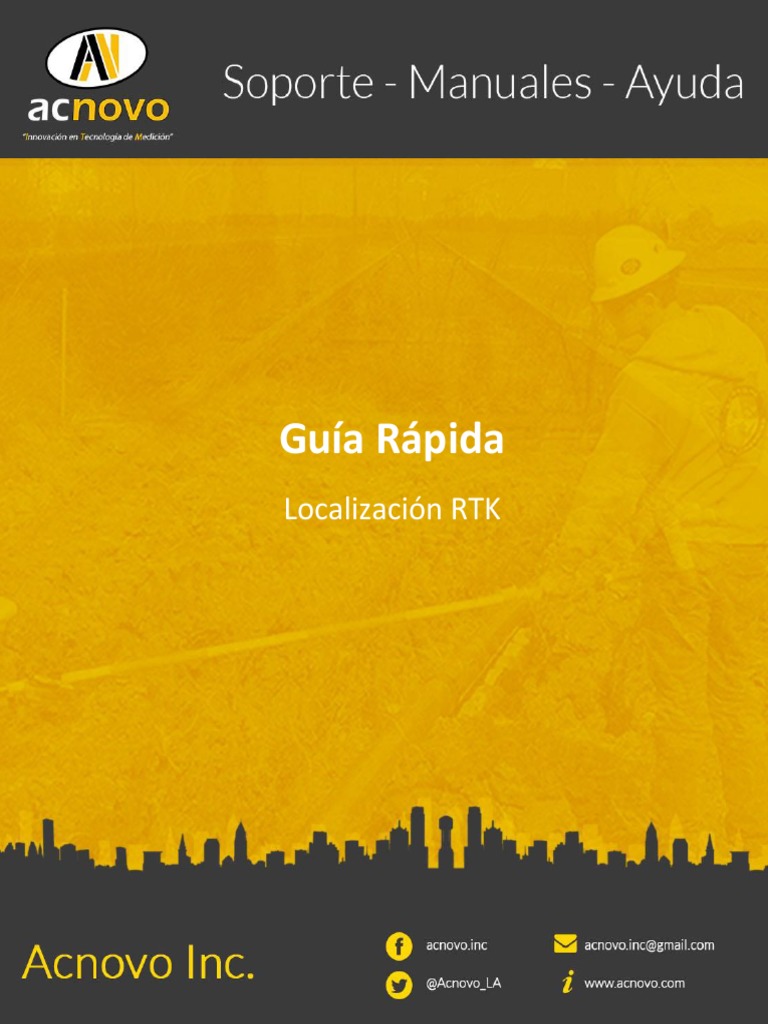The width and height of the screenshot is (768, 1024).
Task: Click the 'Localización RTK' subtitle
Action: 392,509
